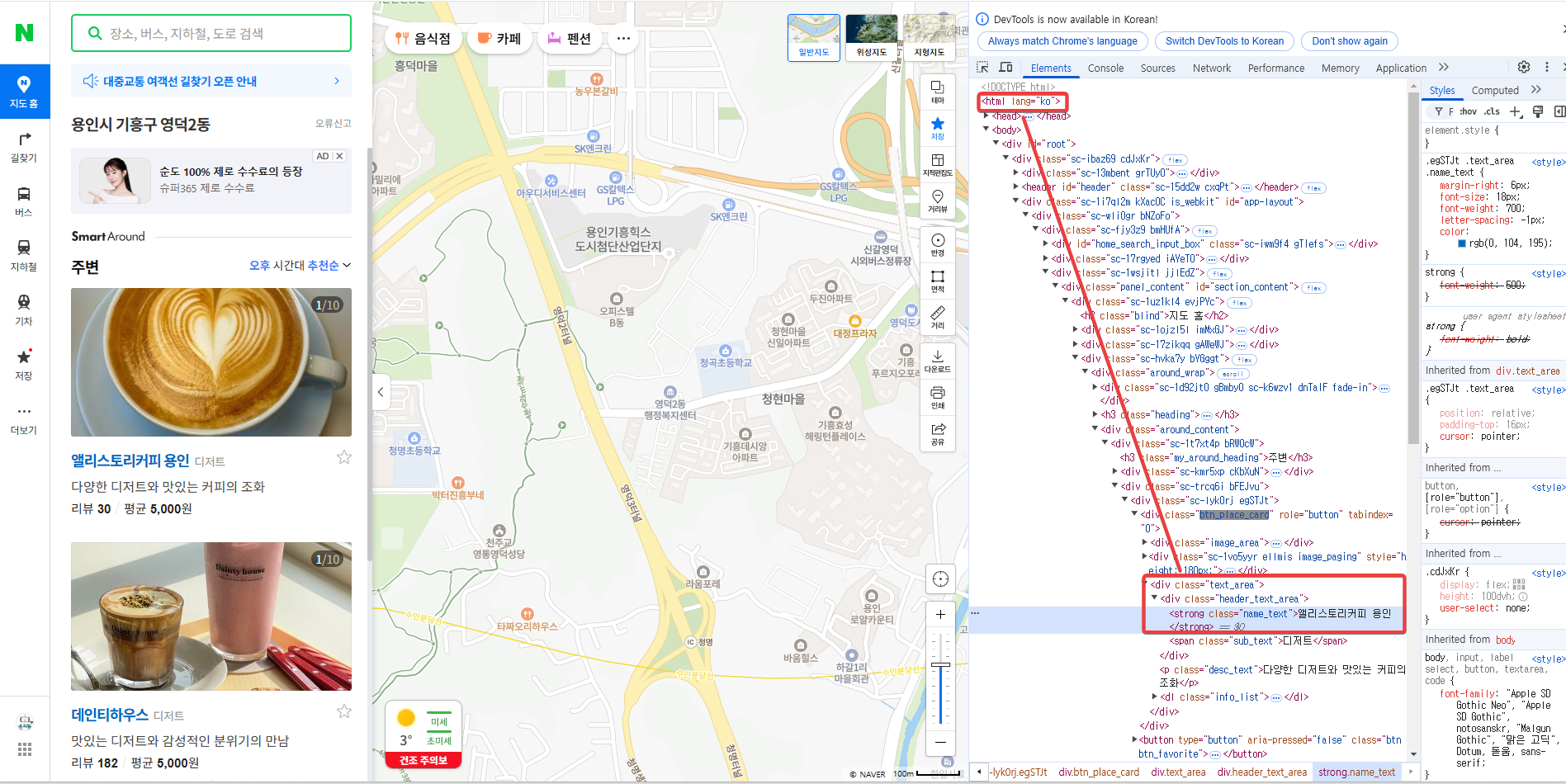Open the 지도 홈 map home icon
1566x784 pixels.
pyautogui.click(x=24, y=92)
